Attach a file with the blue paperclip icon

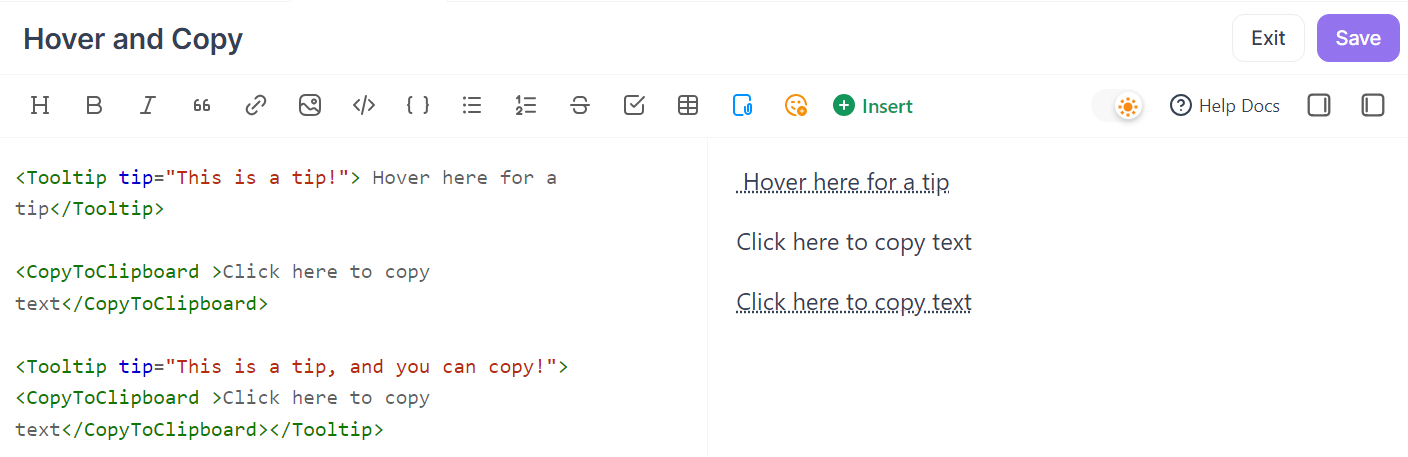click(742, 105)
